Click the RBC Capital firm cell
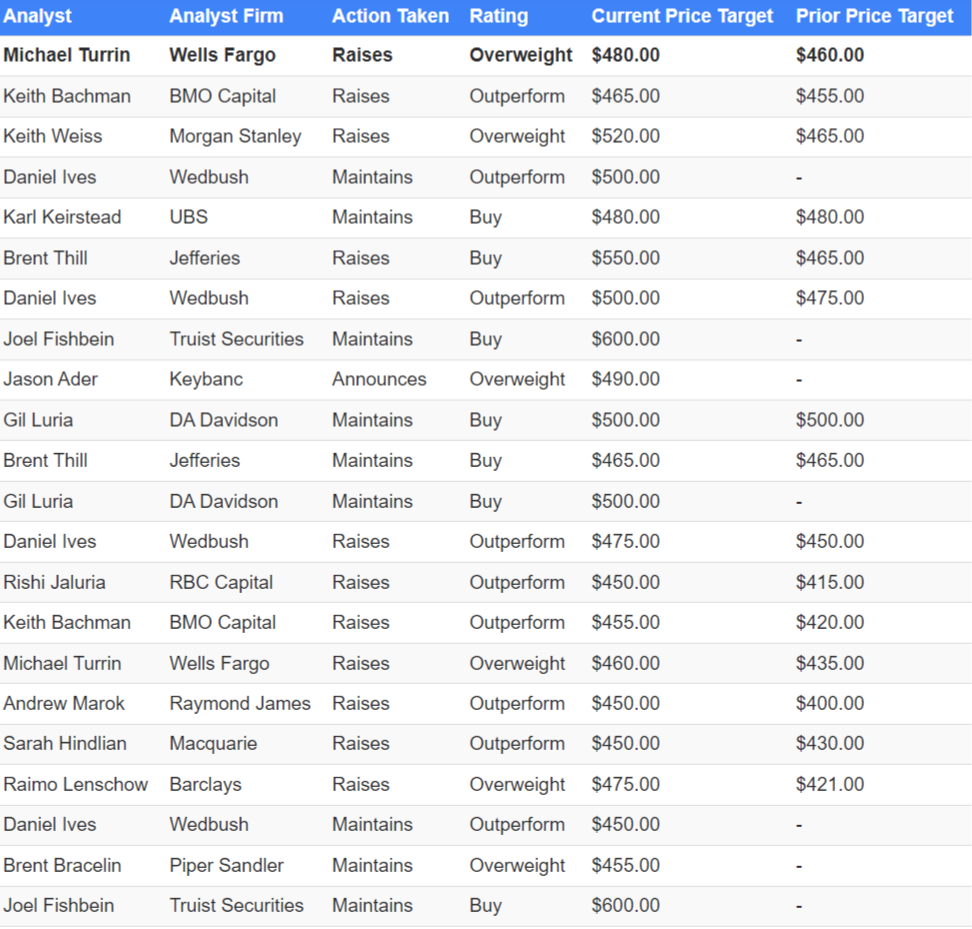Screen dimensions: 972x929 coord(221,583)
